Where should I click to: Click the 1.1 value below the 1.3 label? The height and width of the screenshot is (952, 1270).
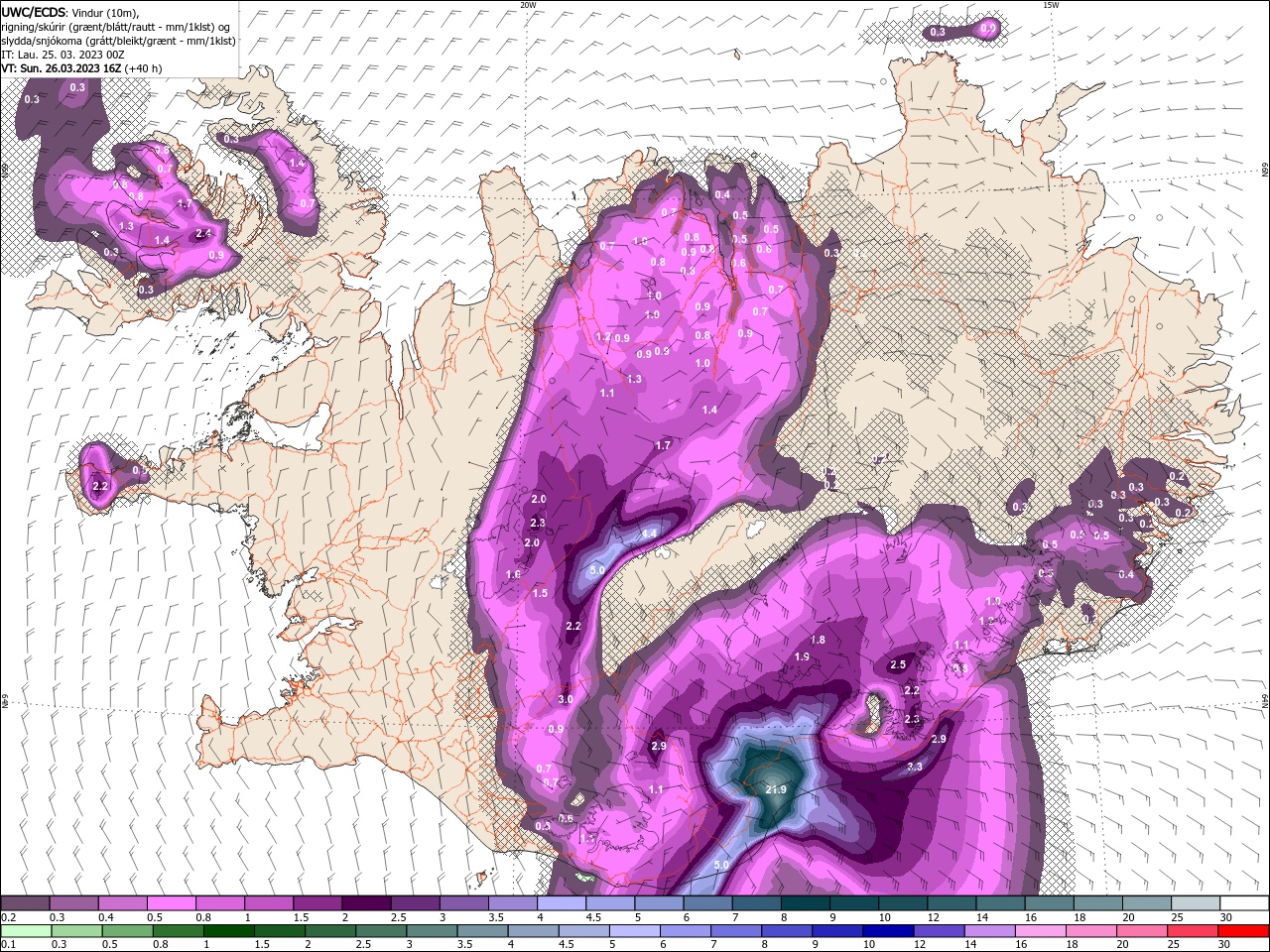coord(607,393)
